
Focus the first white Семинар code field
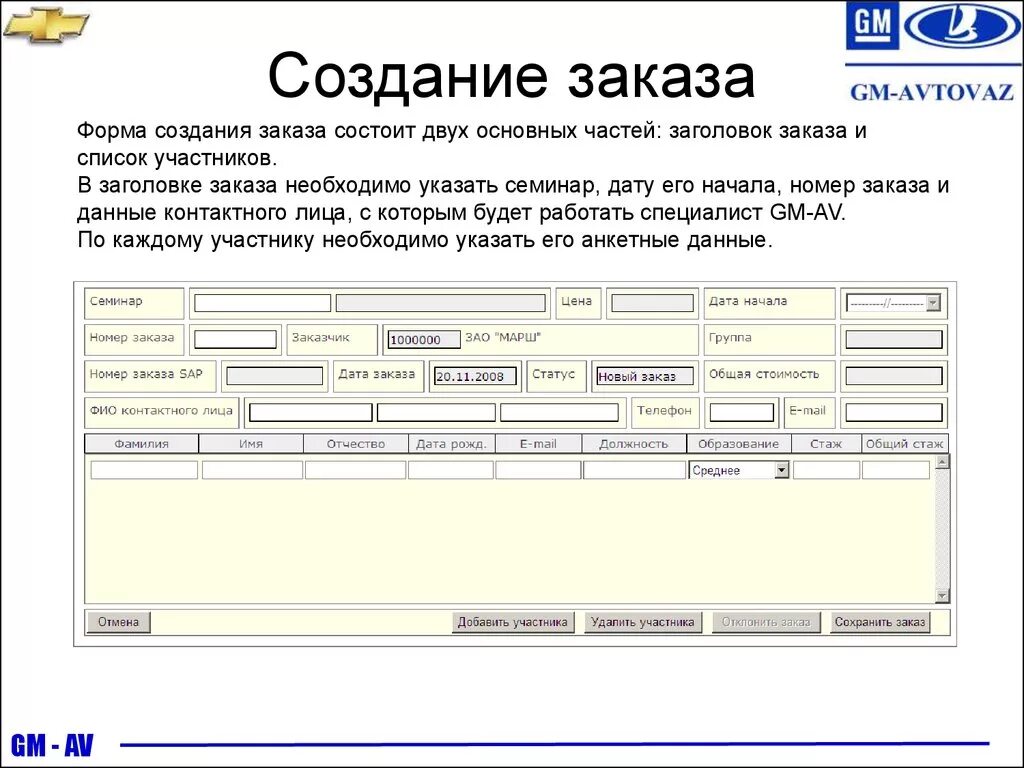coord(263,303)
